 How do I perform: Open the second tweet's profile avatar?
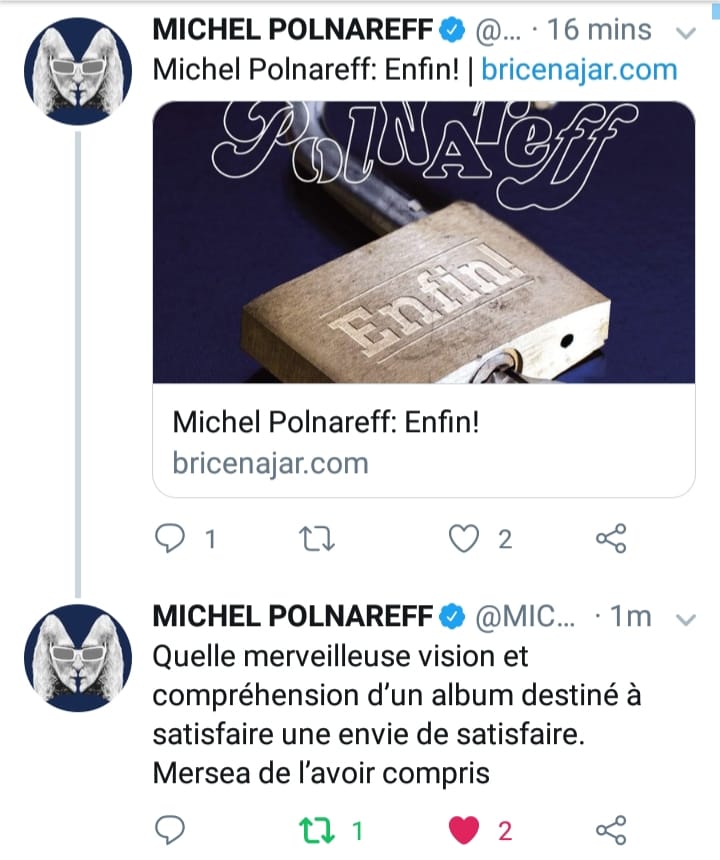77,657
